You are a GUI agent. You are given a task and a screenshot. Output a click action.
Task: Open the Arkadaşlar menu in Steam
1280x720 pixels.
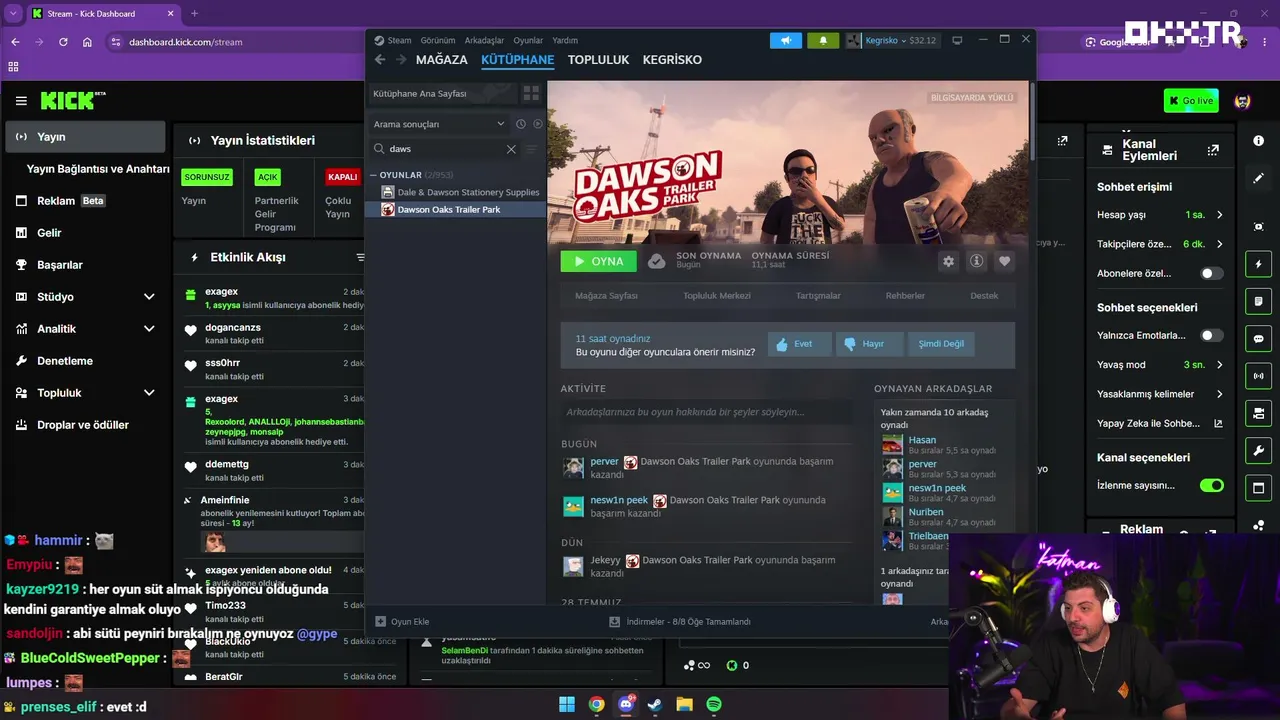click(485, 41)
